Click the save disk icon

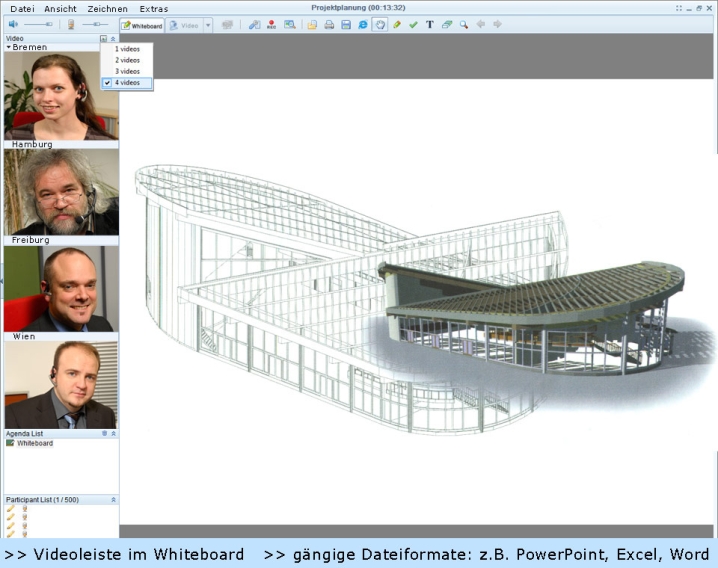click(346, 25)
